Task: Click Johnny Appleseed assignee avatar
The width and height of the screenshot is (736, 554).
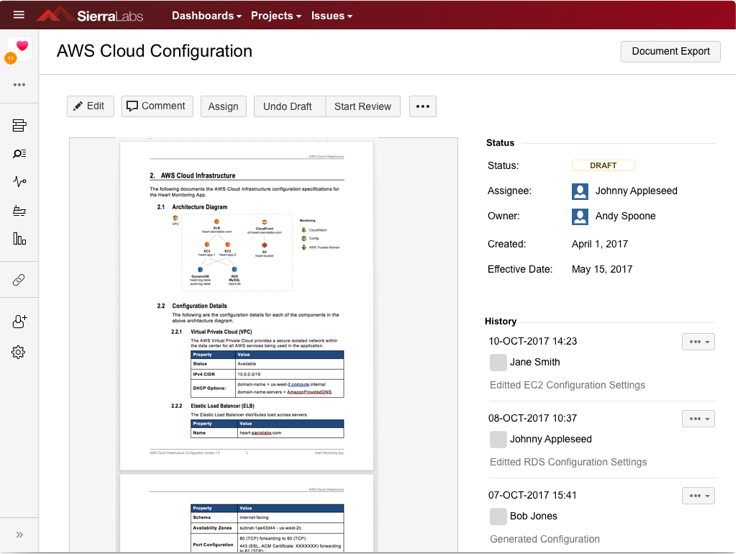Action: [x=580, y=191]
